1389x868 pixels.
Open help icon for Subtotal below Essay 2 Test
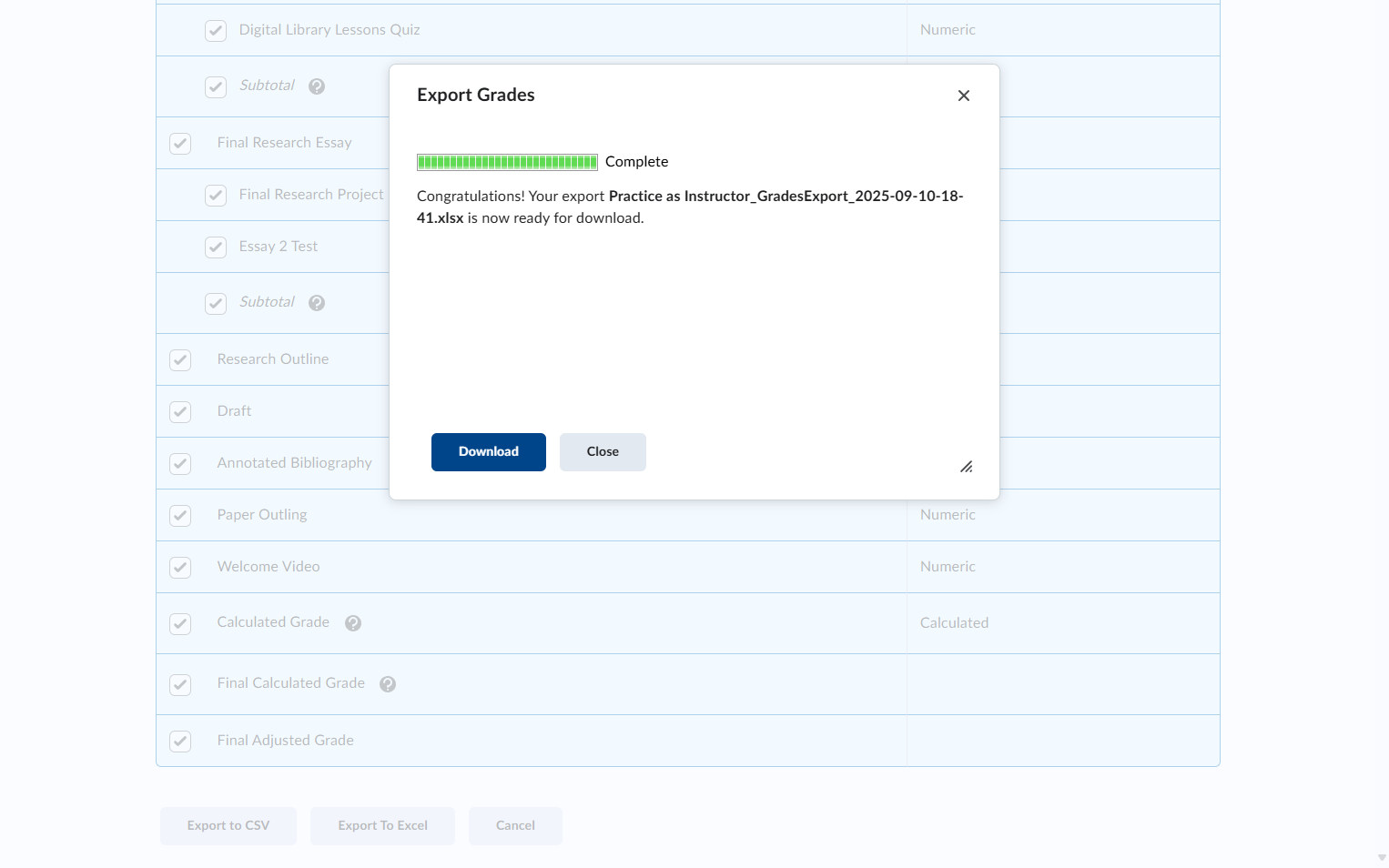(317, 303)
